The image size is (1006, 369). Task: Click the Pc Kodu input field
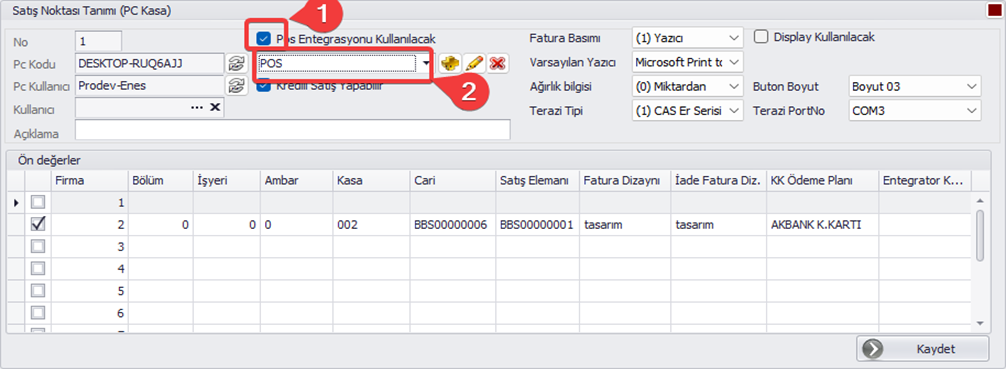[149, 64]
